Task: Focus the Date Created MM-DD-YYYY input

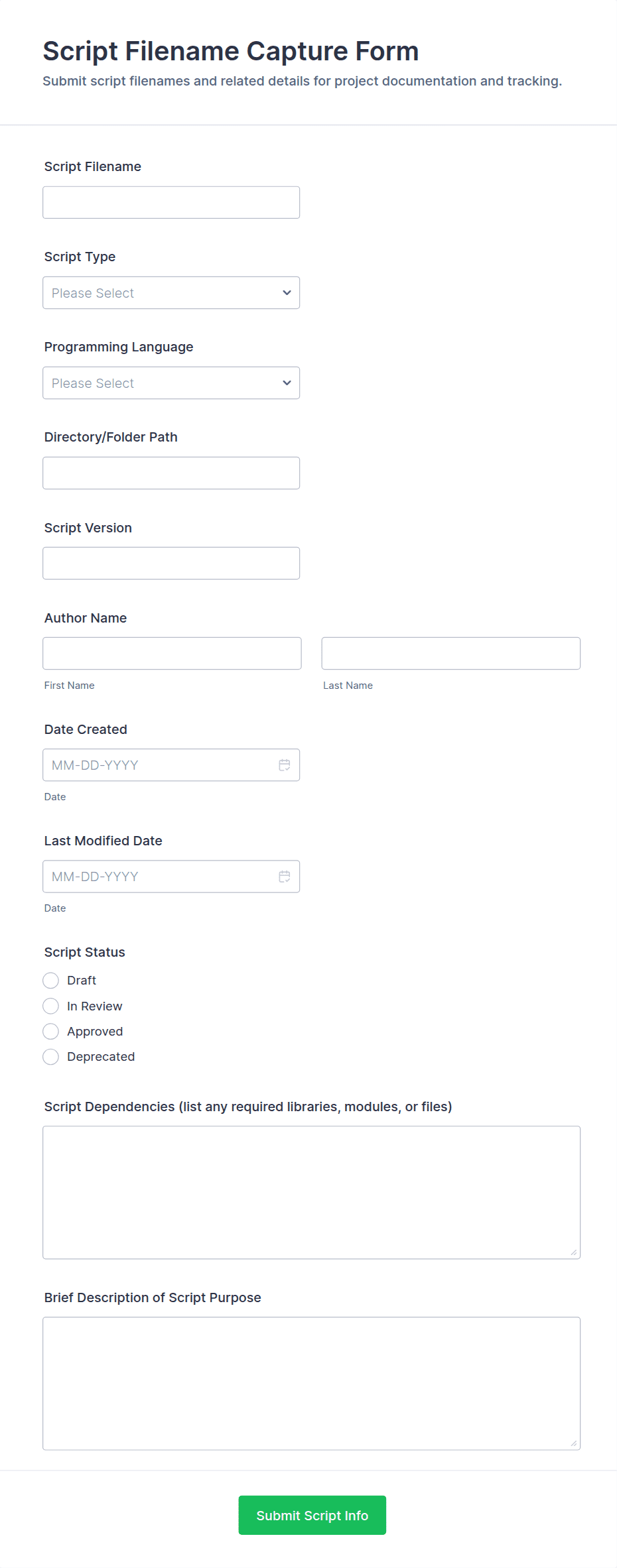Action: [x=159, y=765]
